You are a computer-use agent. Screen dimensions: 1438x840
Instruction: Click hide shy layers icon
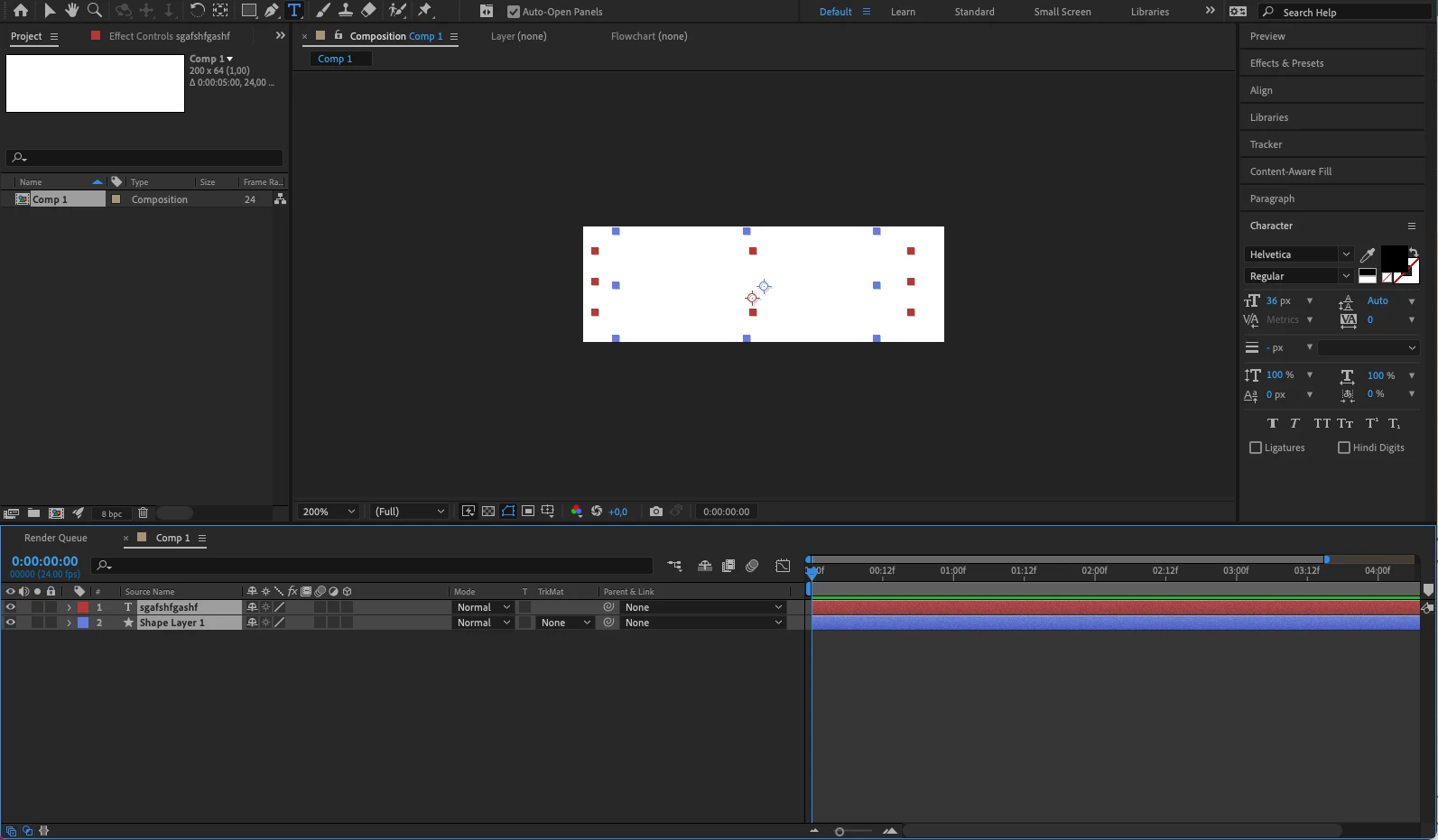(705, 566)
